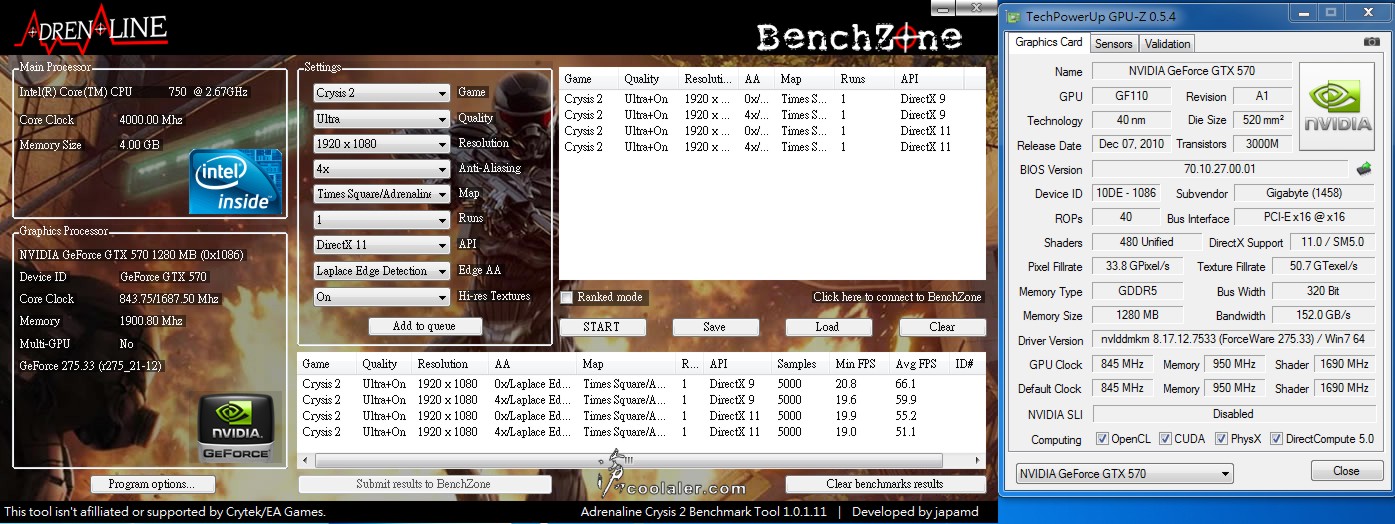The width and height of the screenshot is (1395, 524).
Task: Open the Edge AA dropdown showing Laplace Edge Detection
Action: (x=381, y=271)
